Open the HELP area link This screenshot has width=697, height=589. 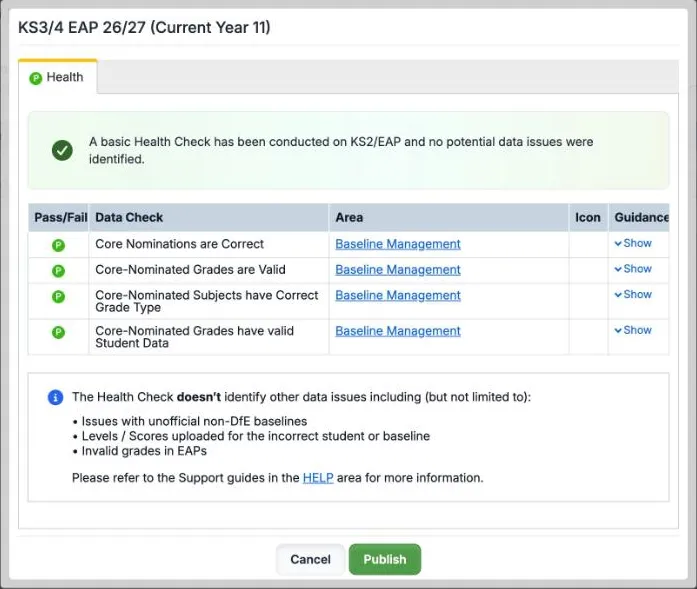[x=318, y=478]
